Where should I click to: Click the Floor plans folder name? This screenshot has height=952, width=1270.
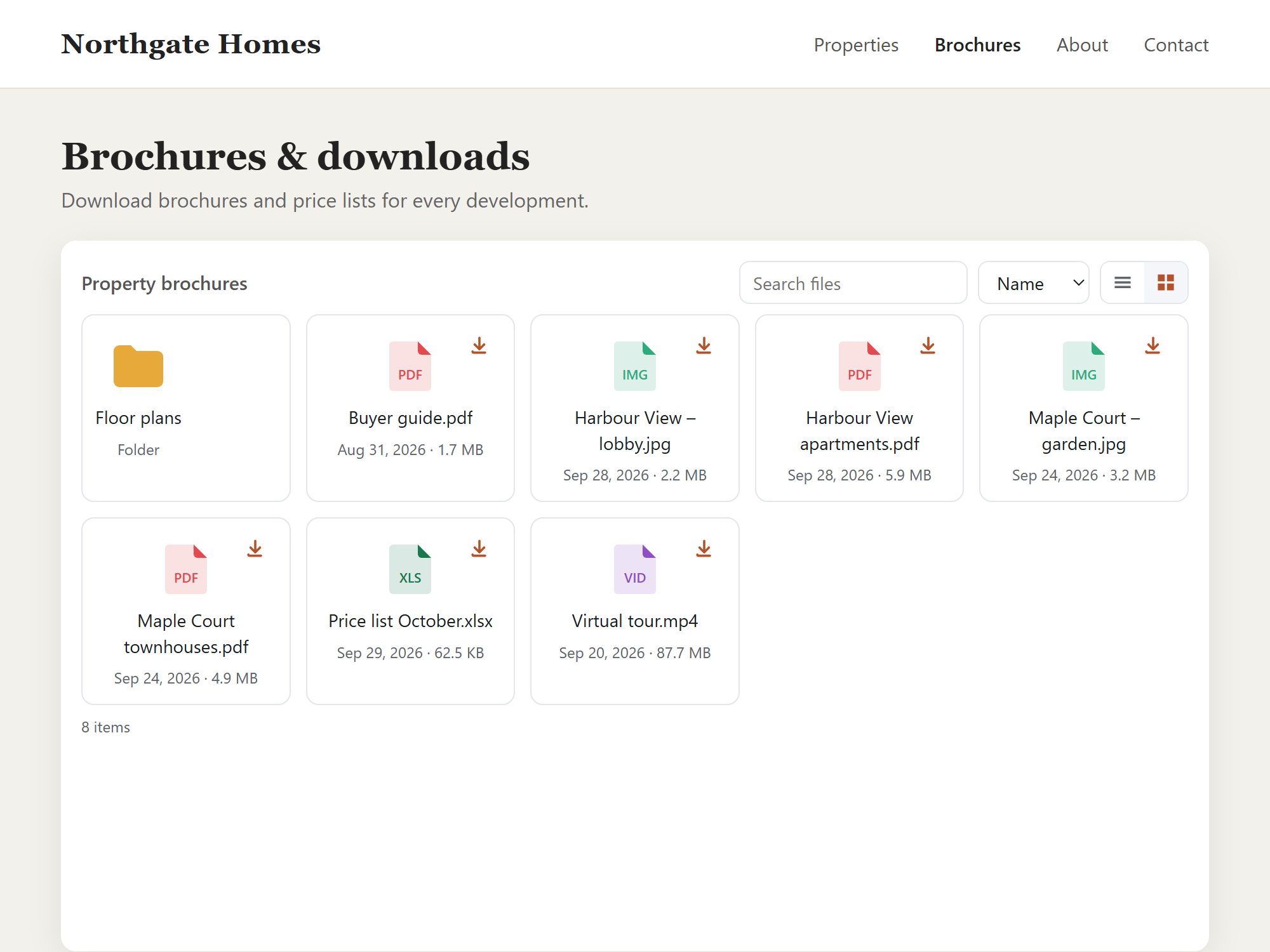(138, 418)
